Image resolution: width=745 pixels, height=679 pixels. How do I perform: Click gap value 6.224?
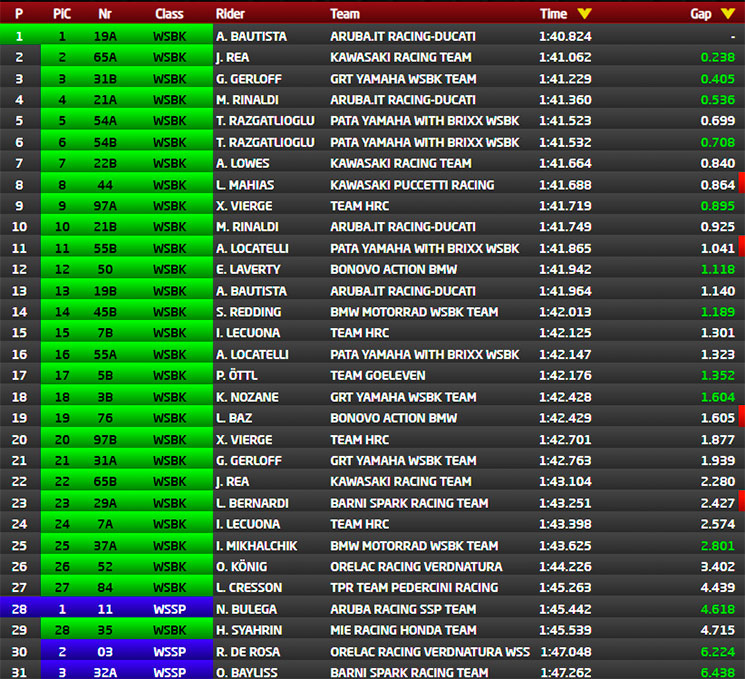tap(717, 652)
